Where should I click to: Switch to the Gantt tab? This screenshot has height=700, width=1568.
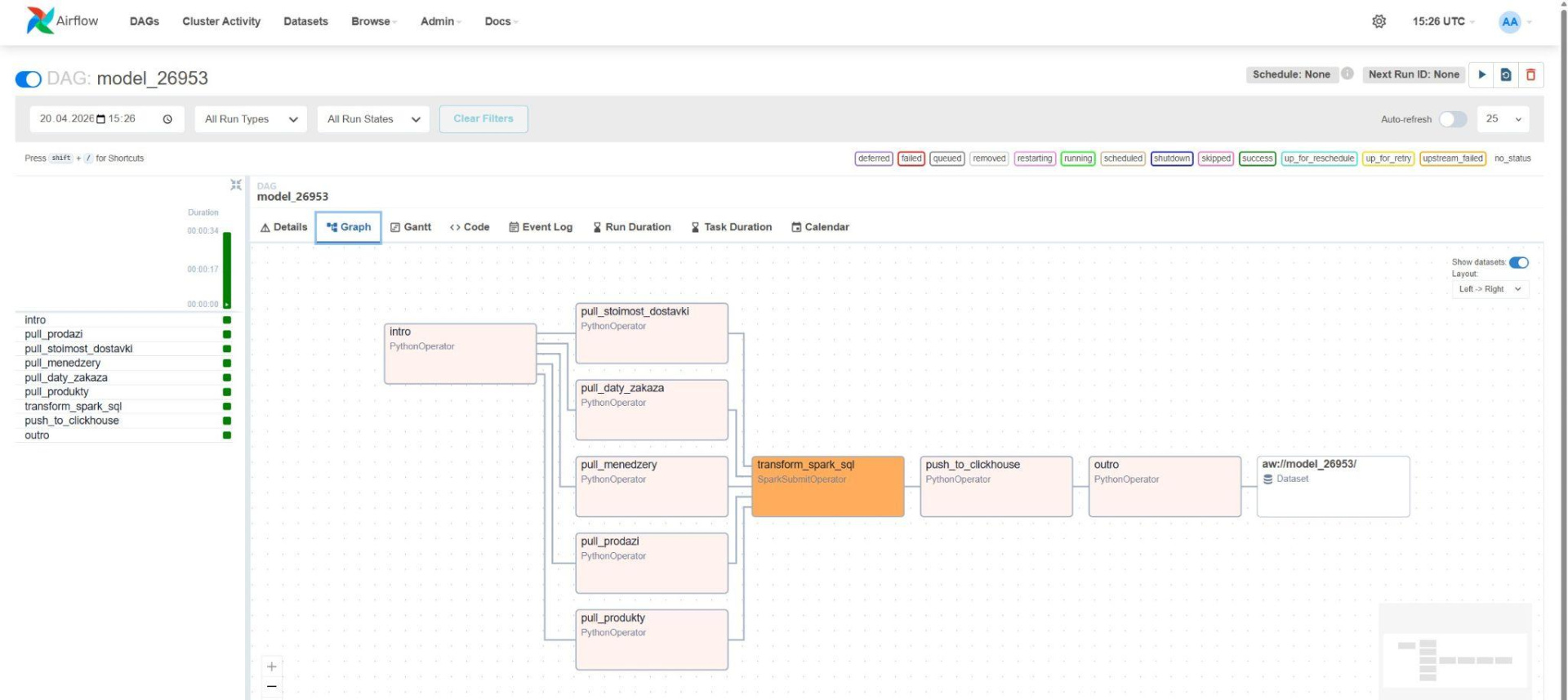click(x=411, y=227)
